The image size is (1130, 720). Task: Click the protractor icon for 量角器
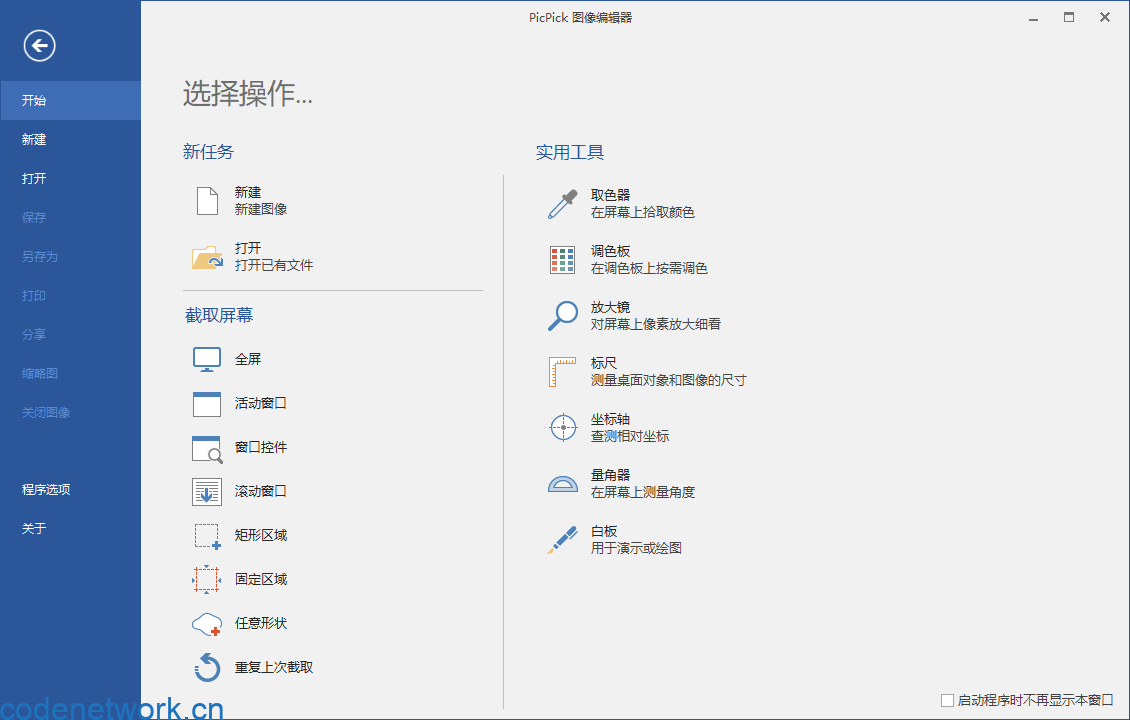click(x=563, y=484)
